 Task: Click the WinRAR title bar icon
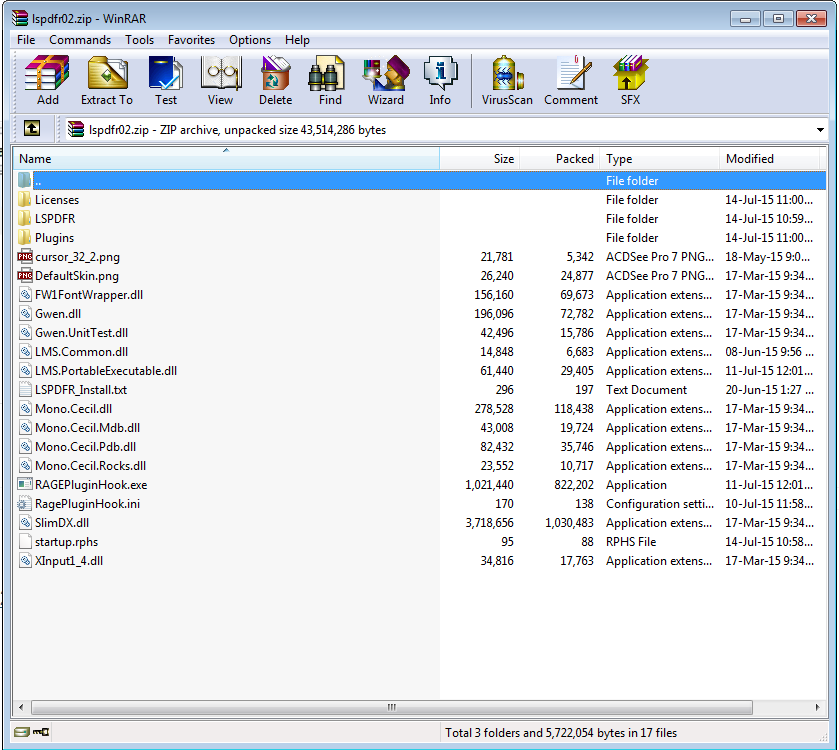click(20, 18)
